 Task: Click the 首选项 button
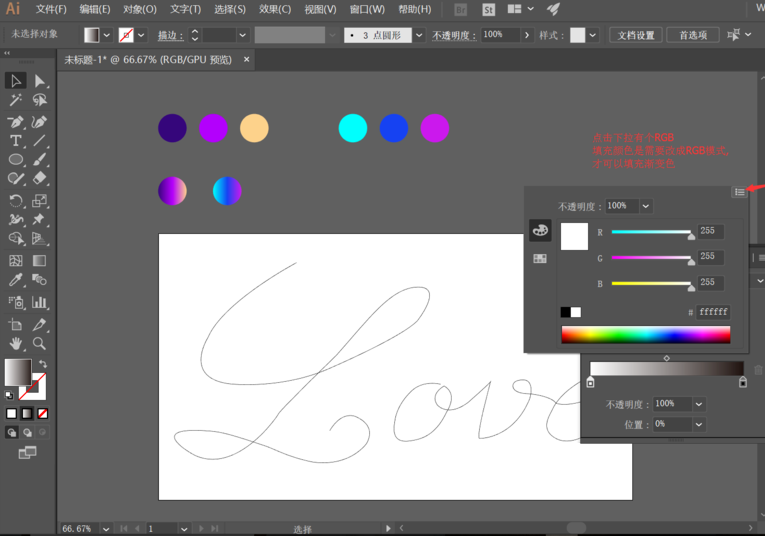693,35
